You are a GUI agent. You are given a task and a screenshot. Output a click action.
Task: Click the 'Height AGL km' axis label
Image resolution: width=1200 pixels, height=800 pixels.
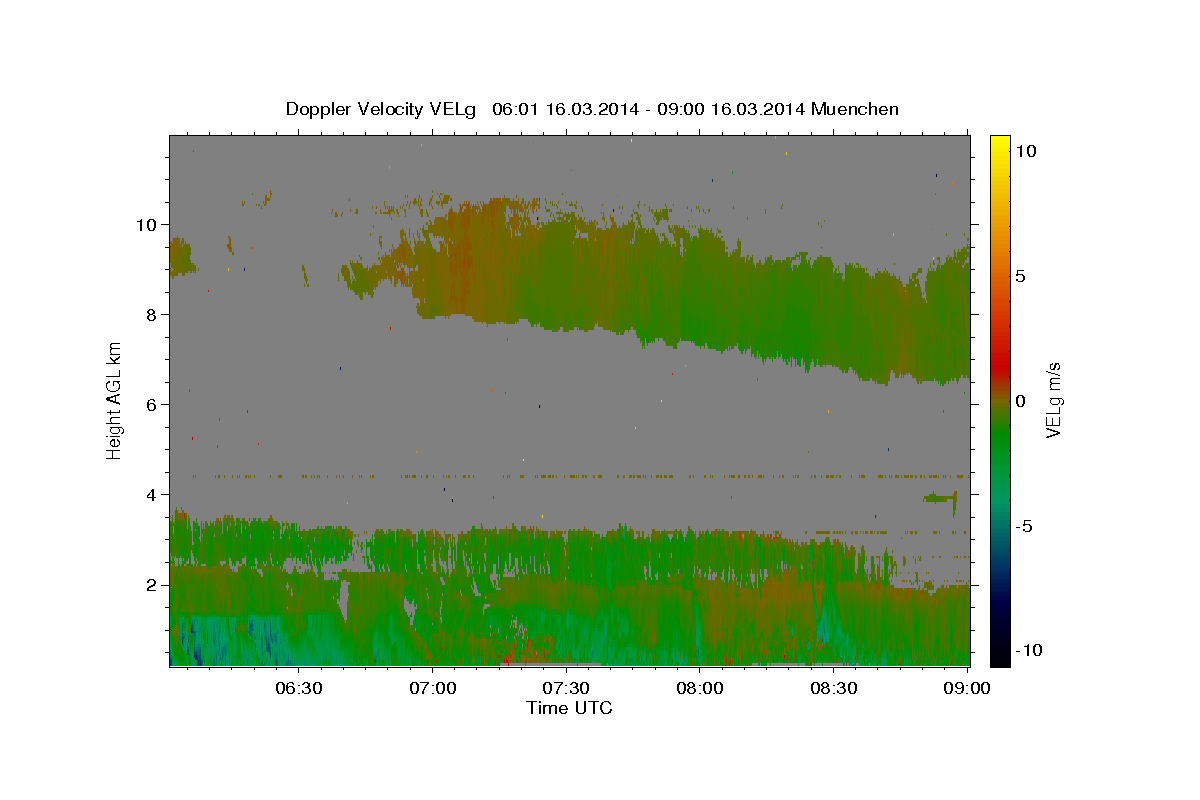115,400
